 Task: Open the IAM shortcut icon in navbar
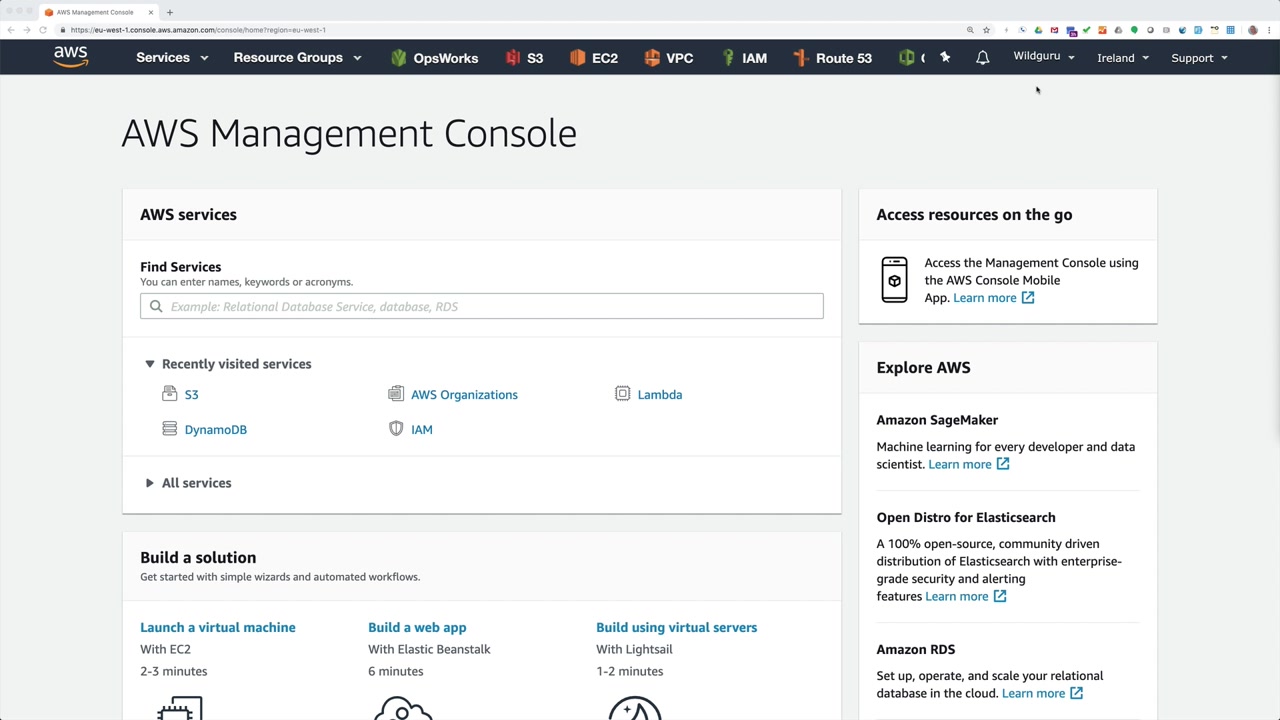(728, 58)
